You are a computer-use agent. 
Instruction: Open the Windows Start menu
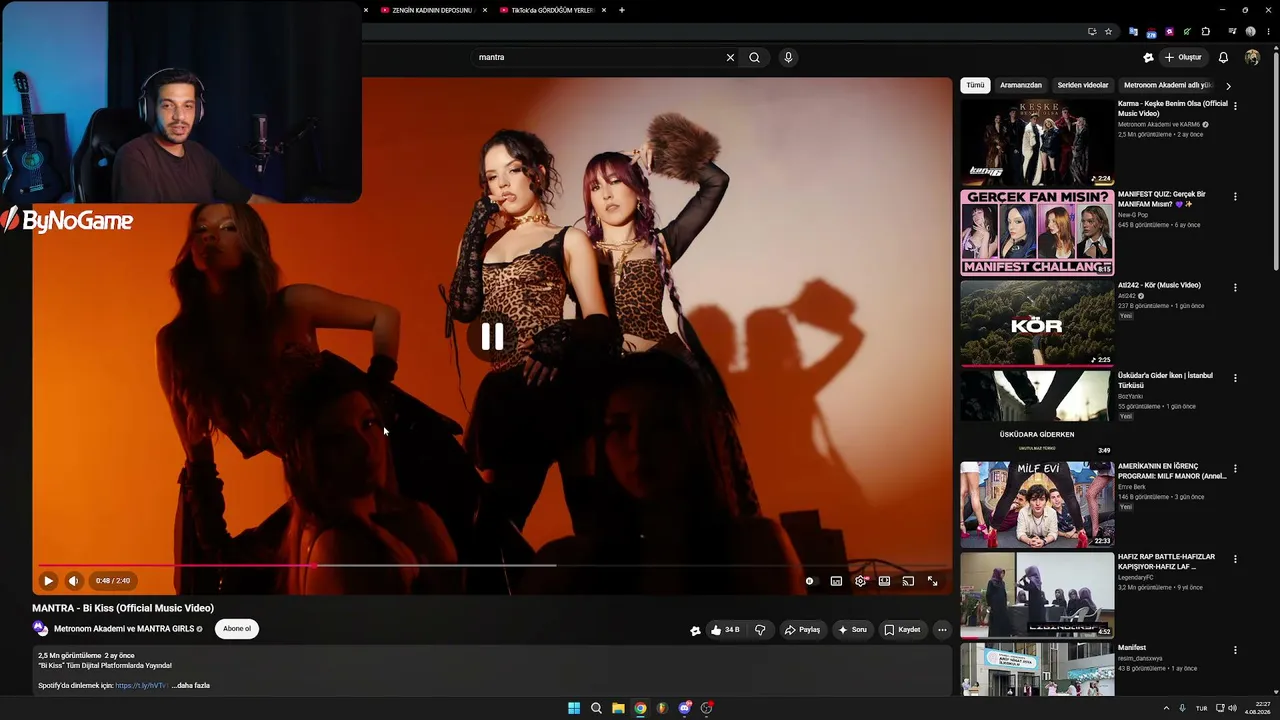[574, 708]
